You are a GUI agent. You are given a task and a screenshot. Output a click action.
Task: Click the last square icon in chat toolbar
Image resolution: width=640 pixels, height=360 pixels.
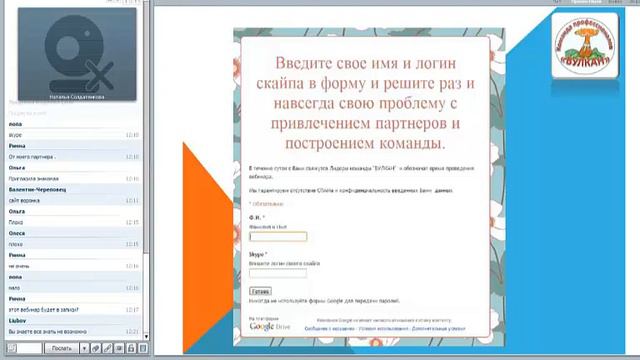[143, 348]
